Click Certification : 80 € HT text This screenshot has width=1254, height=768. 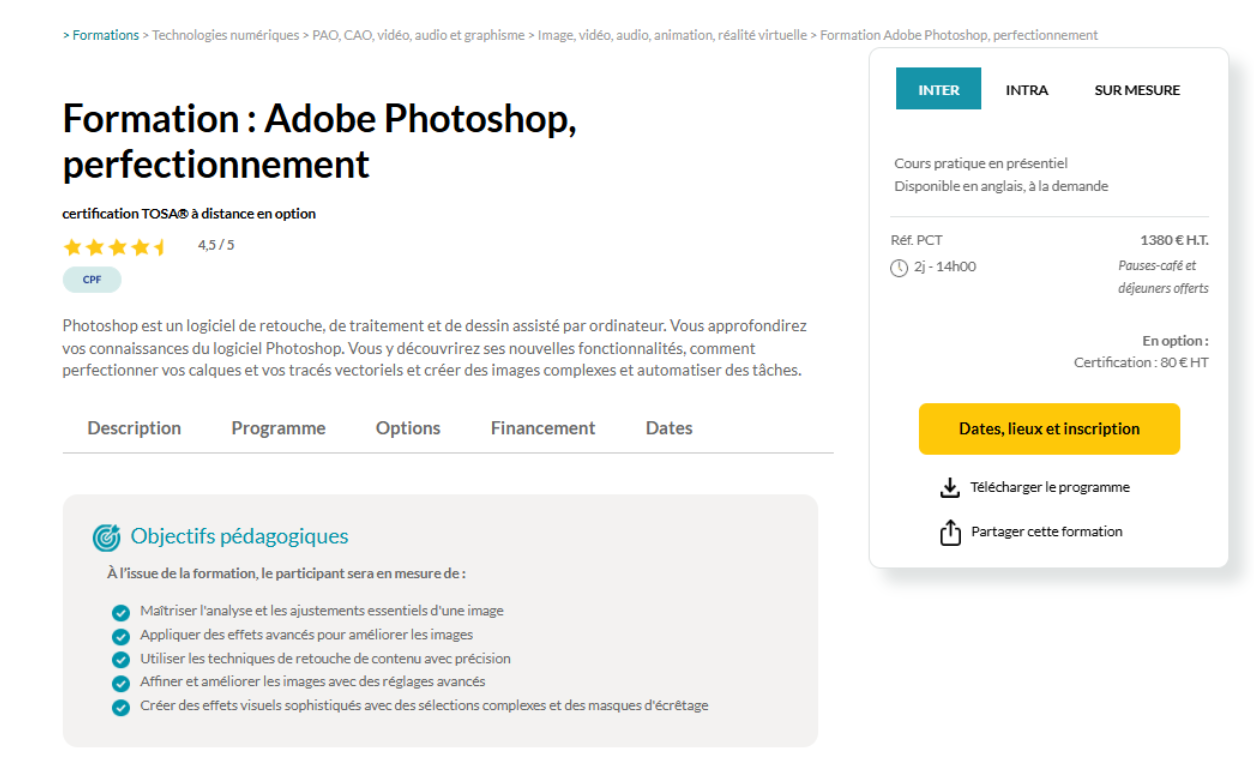point(1141,363)
